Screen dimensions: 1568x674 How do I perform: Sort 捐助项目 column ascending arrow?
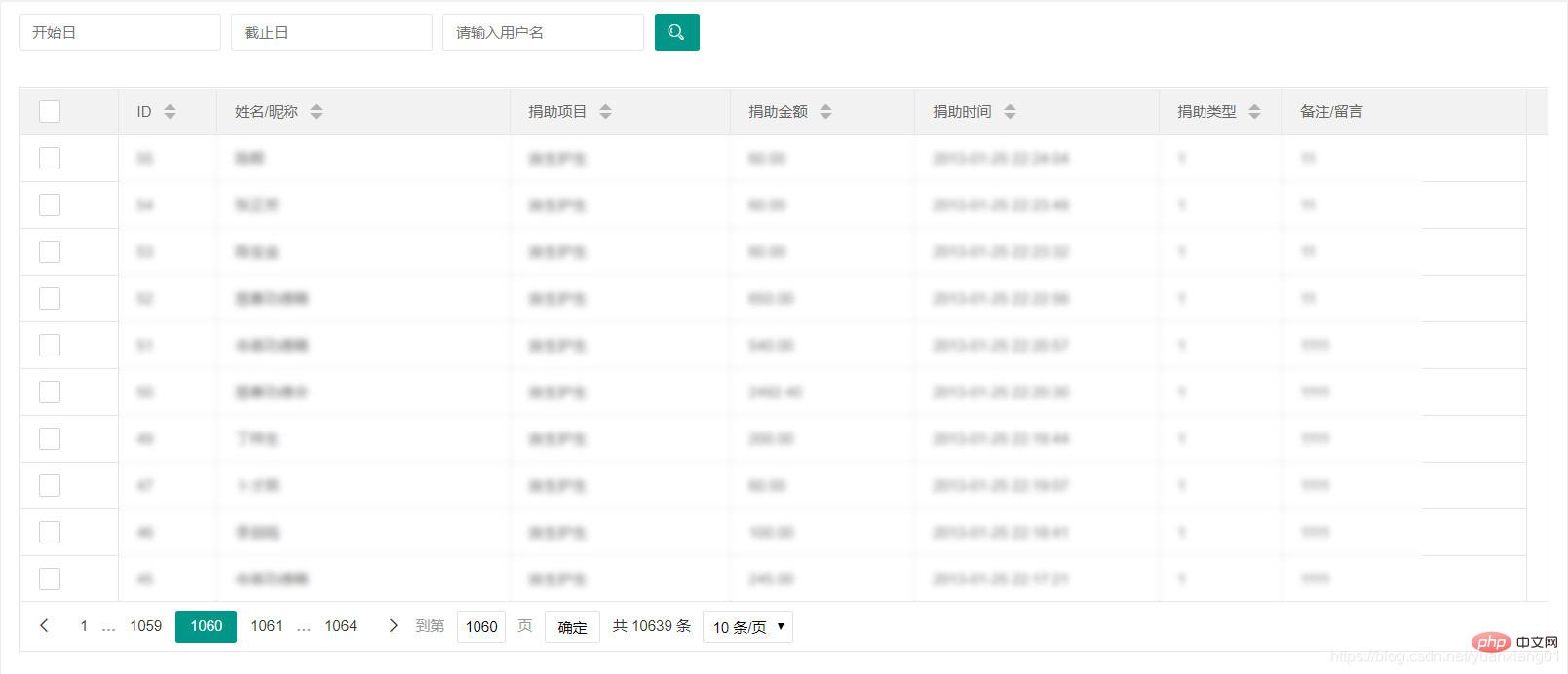click(605, 107)
